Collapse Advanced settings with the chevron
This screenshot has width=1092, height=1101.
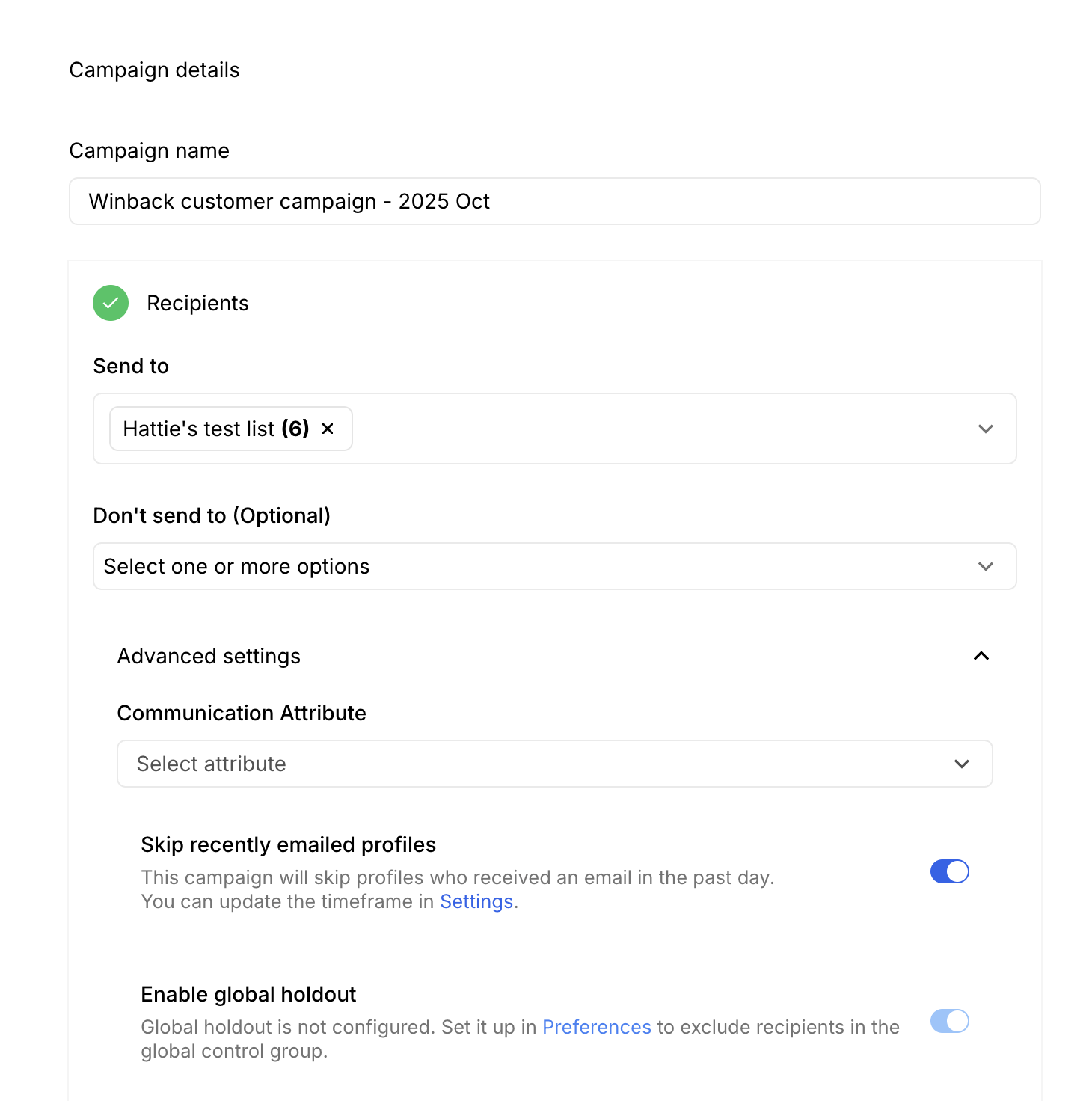[981, 656]
